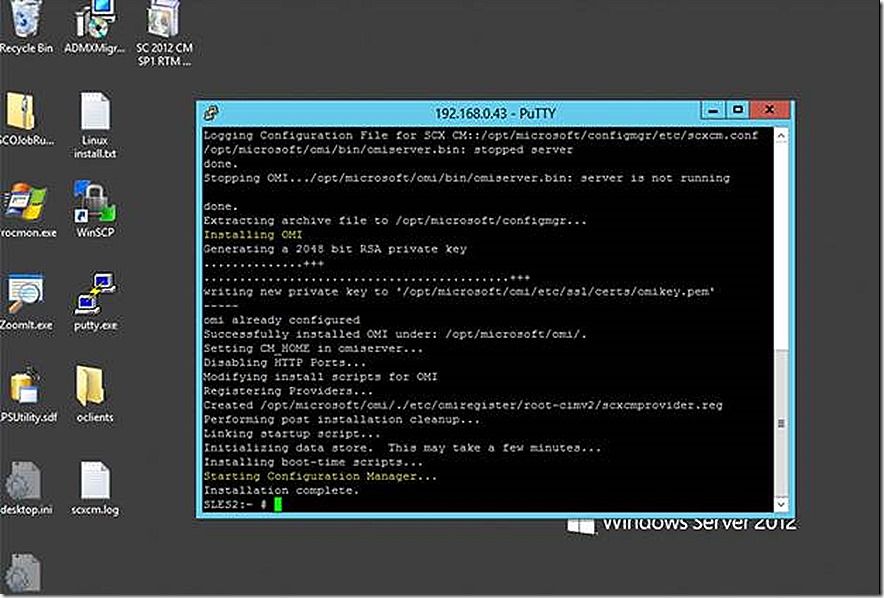The height and width of the screenshot is (598, 884).
Task: Click 'Modifying install scripts for OMI' line
Action: [320, 376]
